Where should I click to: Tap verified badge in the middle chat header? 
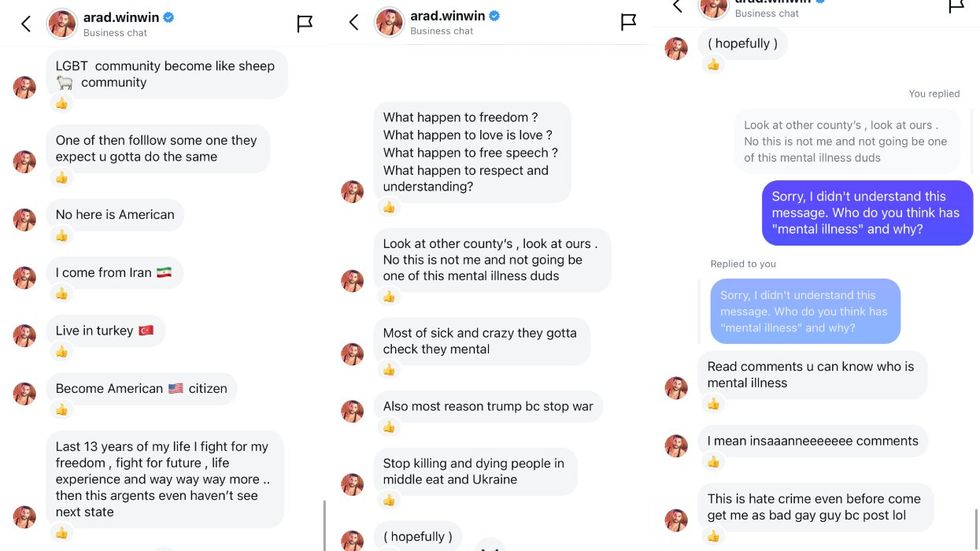tap(494, 16)
